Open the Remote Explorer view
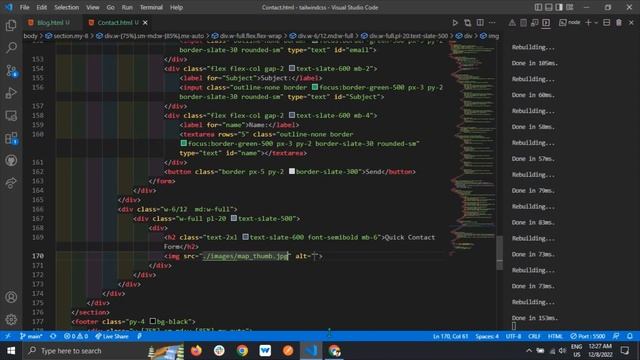640x360 pixels. pyautogui.click(x=11, y=116)
